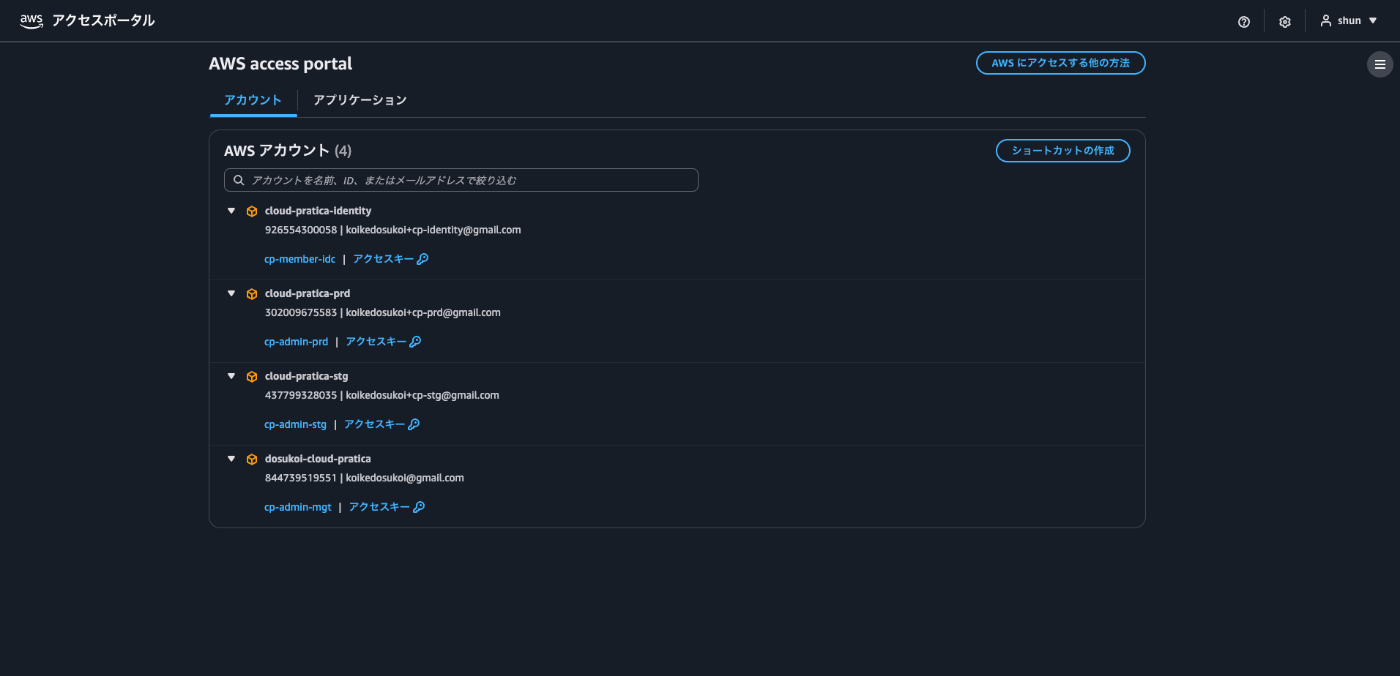Collapse the cloud-pratica-identity account row
Image resolution: width=1400 pixels, height=676 pixels.
231,211
